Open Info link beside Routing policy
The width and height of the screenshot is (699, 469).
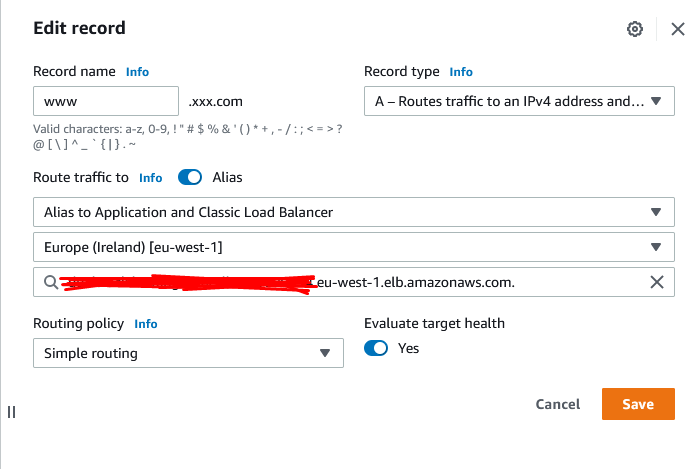(146, 324)
